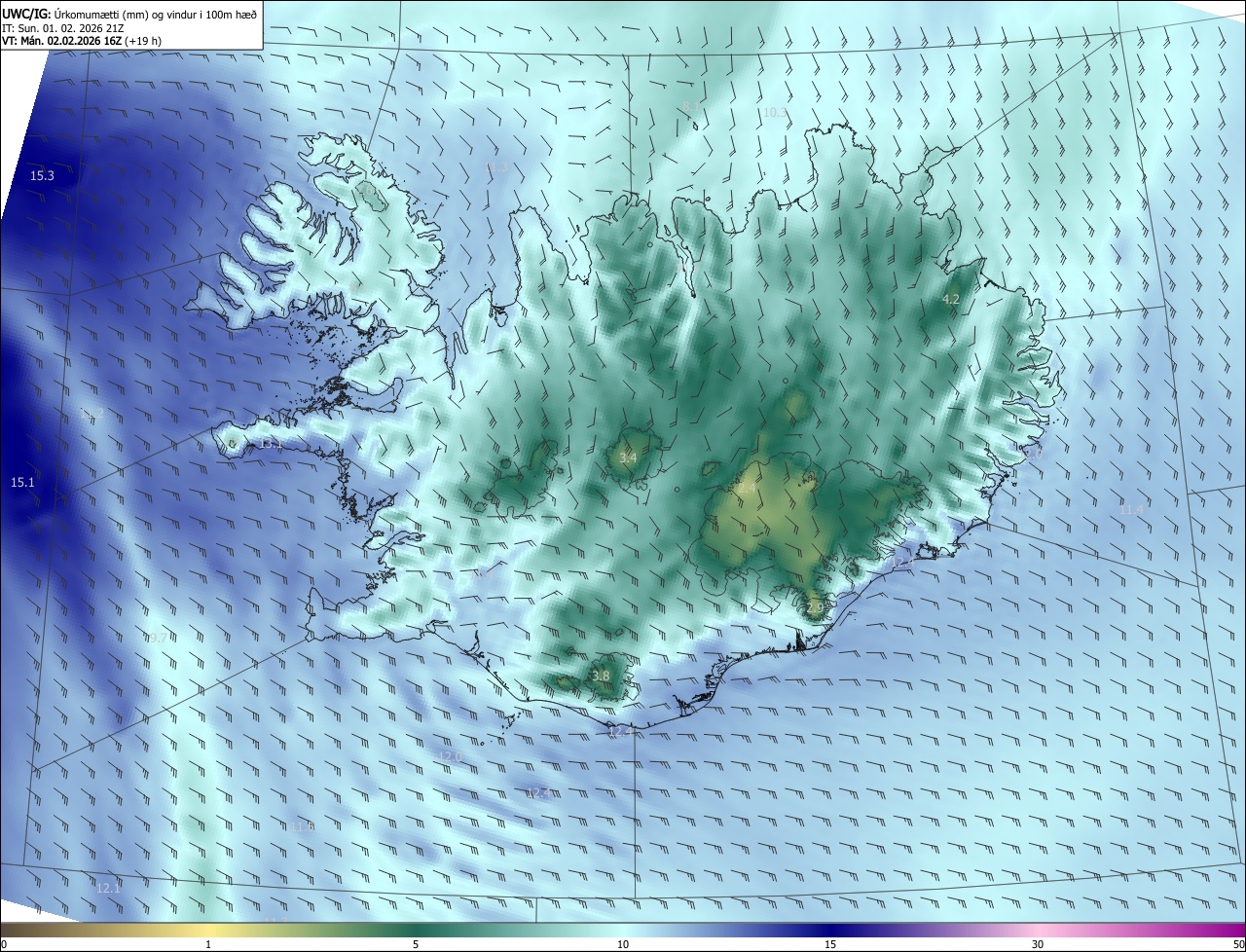Click the 12.4 value in southern ocean
This screenshot has height=952, width=1246.
coord(539,793)
